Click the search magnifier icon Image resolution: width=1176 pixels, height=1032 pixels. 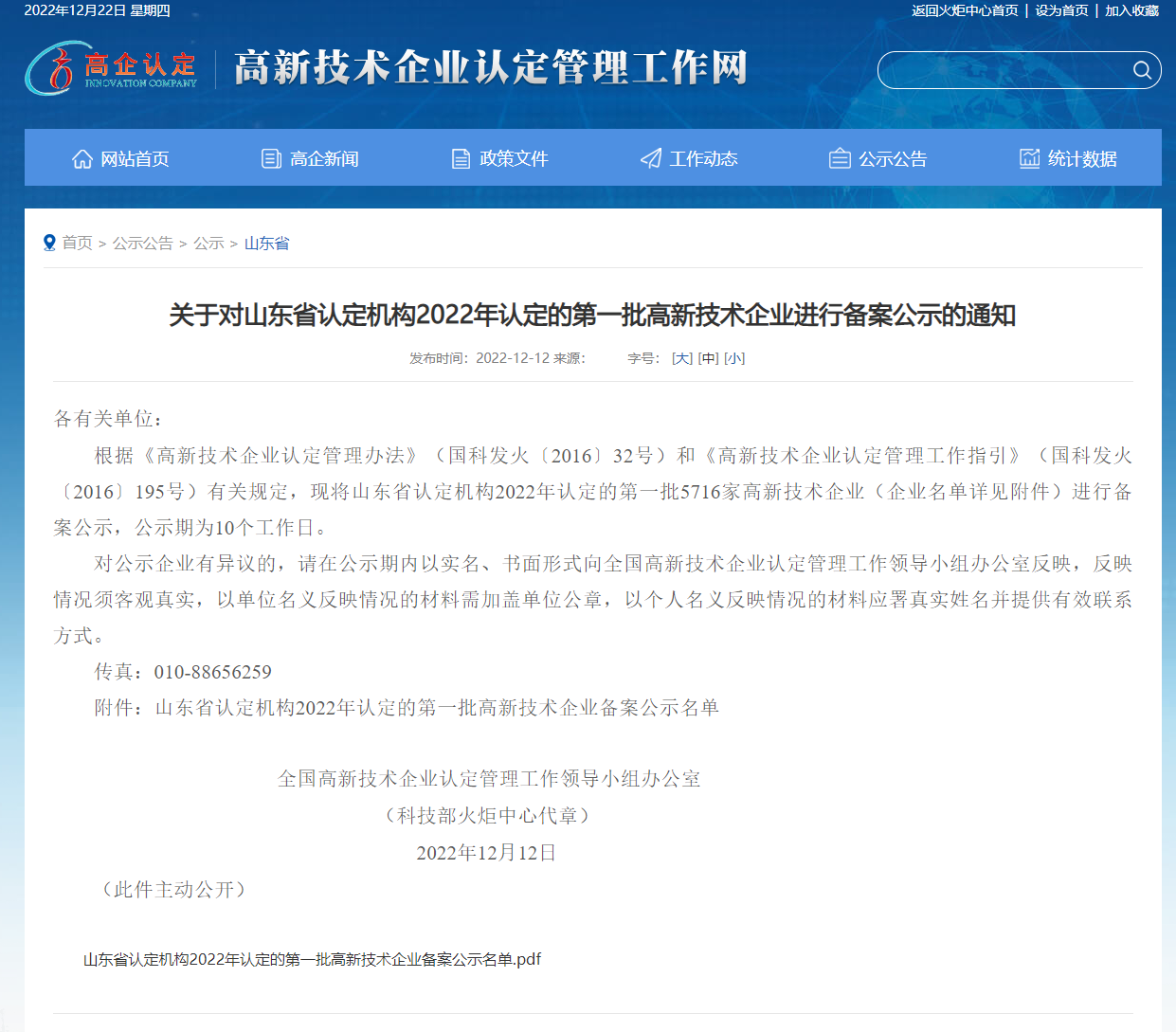(1142, 70)
